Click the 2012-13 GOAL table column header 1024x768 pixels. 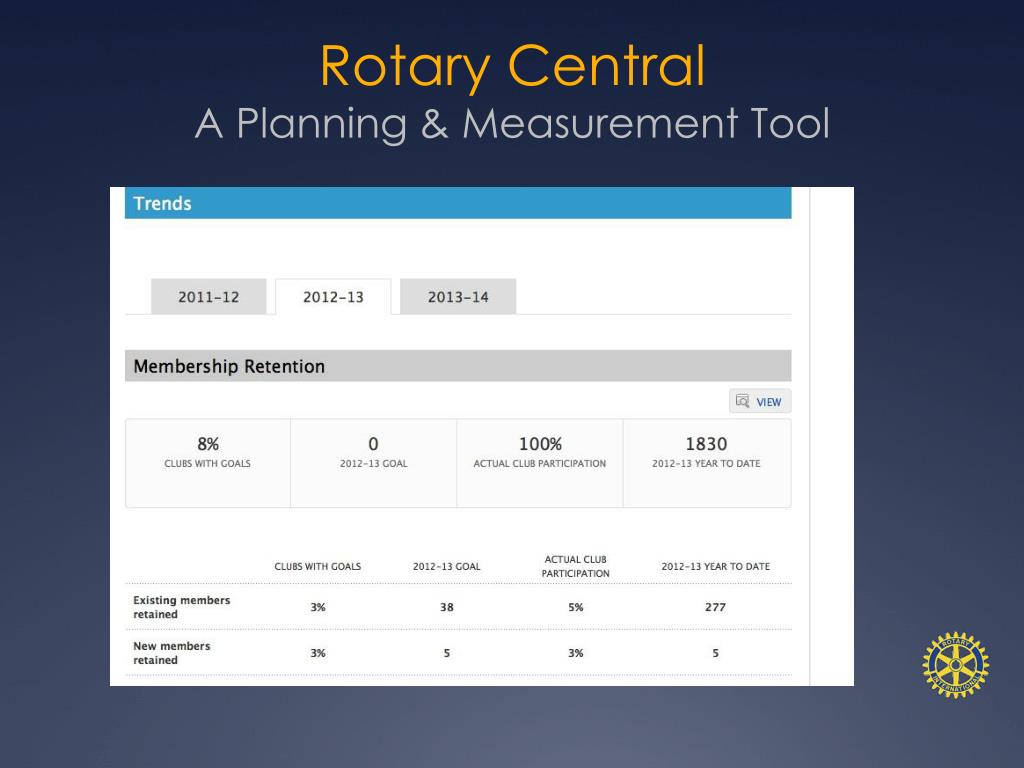tap(447, 566)
